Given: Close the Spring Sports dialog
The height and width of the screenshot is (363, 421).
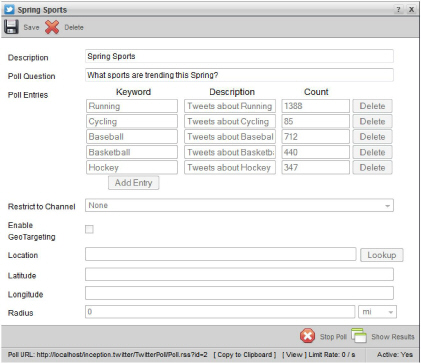Looking at the screenshot, I should [x=412, y=9].
